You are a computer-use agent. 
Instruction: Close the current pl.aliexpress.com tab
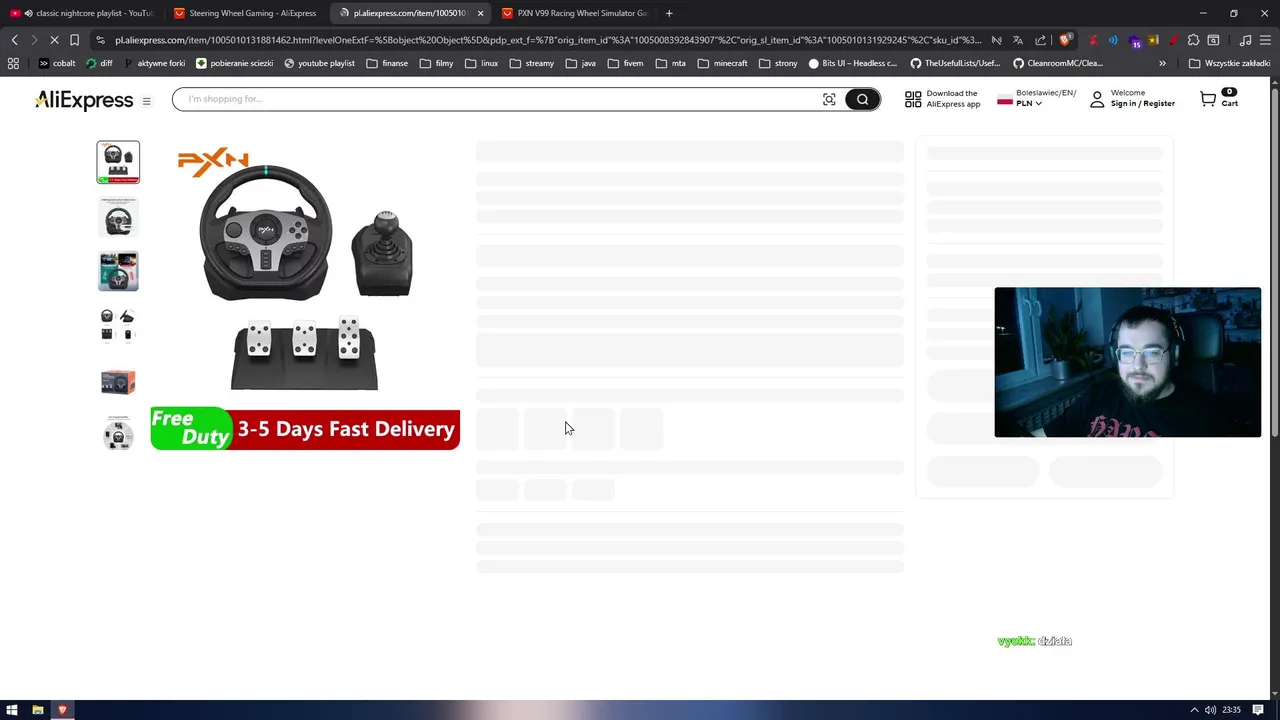480,13
